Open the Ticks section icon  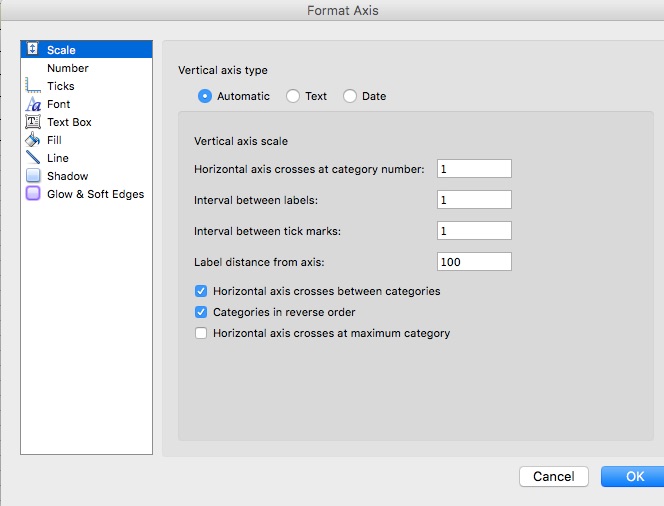[x=33, y=85]
